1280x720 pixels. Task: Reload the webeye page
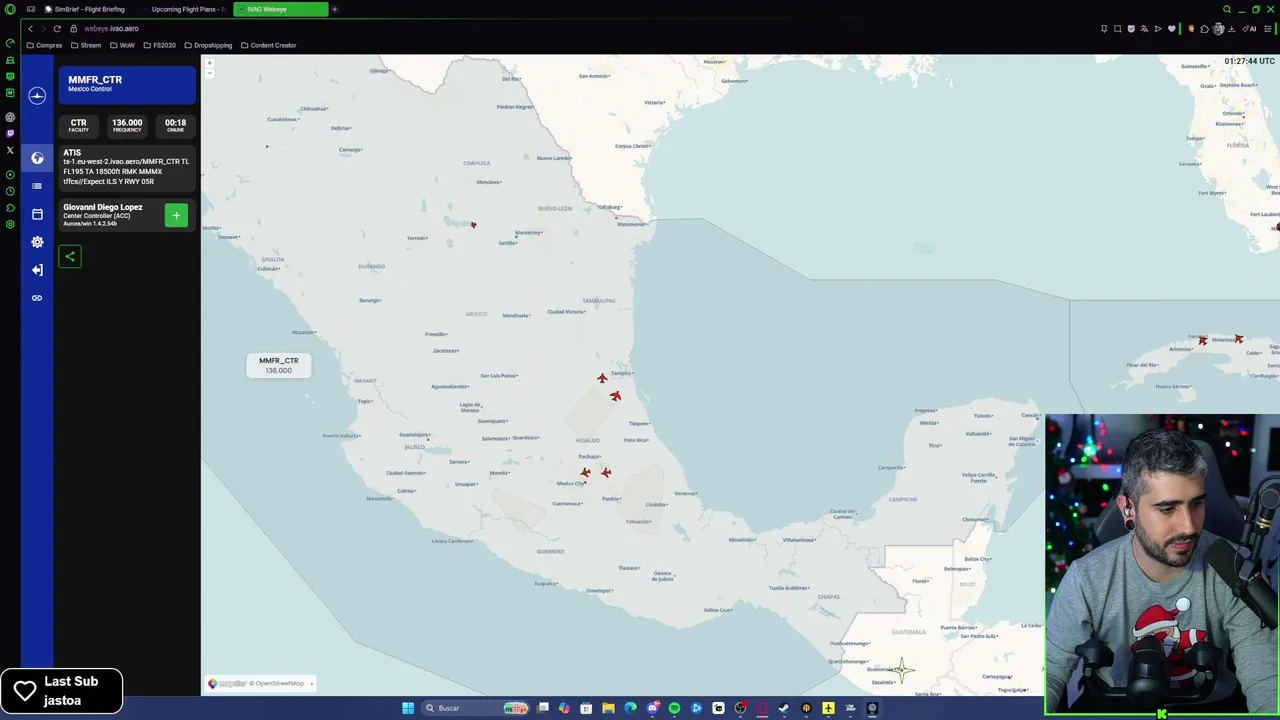click(x=57, y=28)
